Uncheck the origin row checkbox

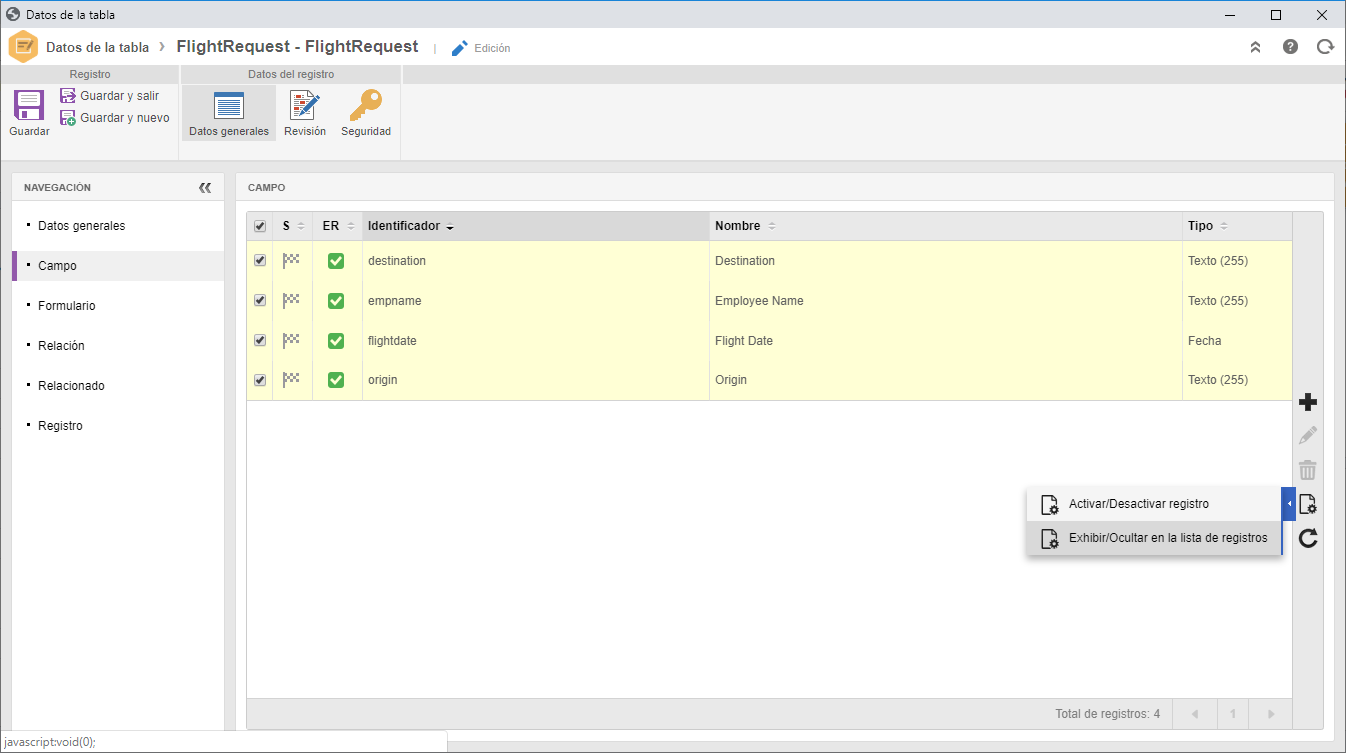point(260,380)
